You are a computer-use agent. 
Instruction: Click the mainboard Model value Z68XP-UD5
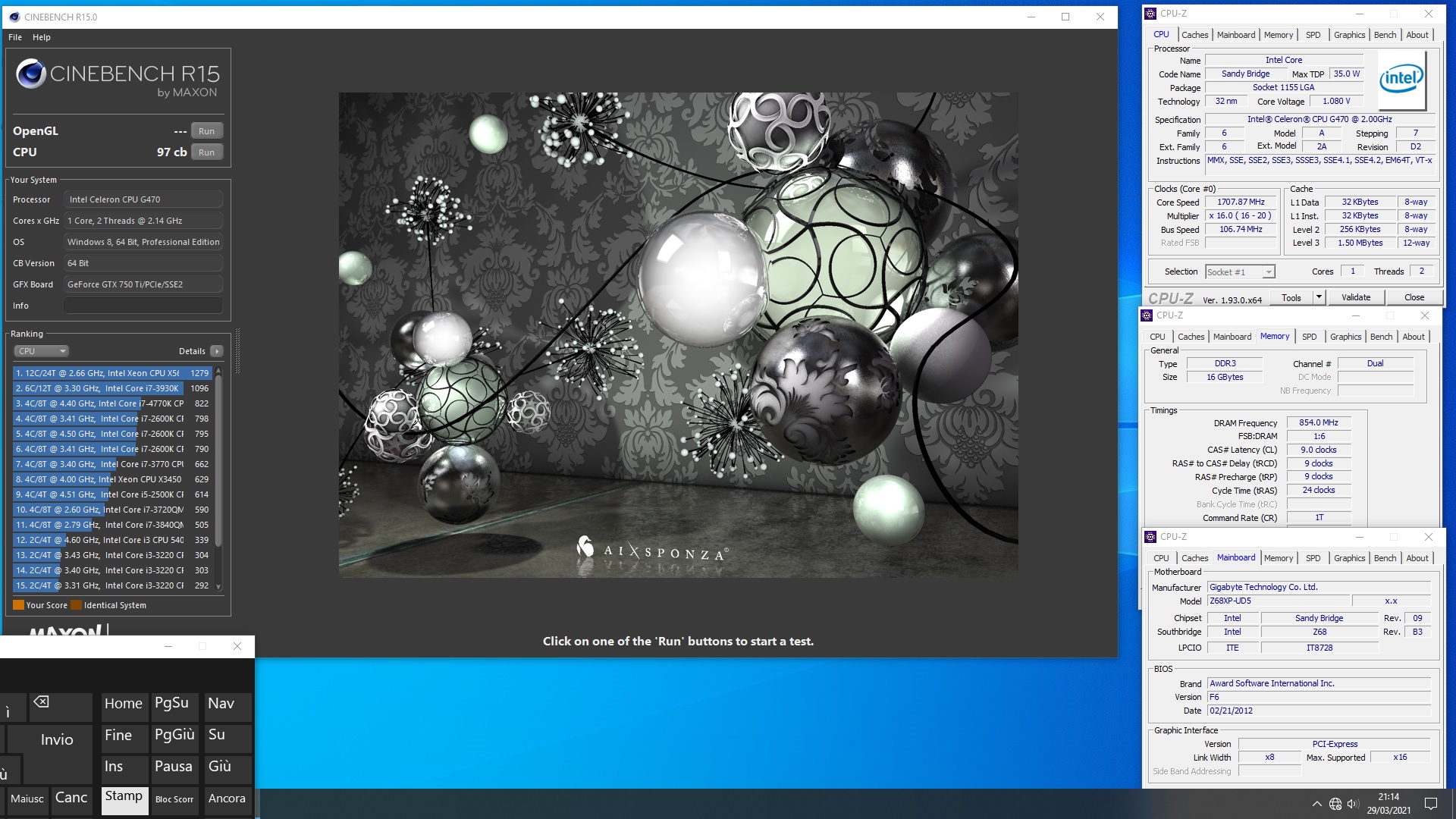point(1279,601)
